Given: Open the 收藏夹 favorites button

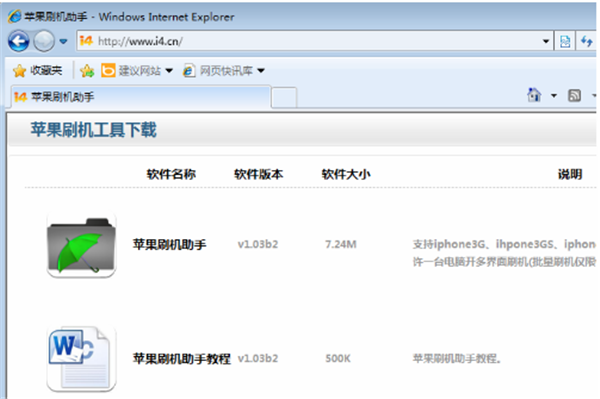Looking at the screenshot, I should point(38,70).
